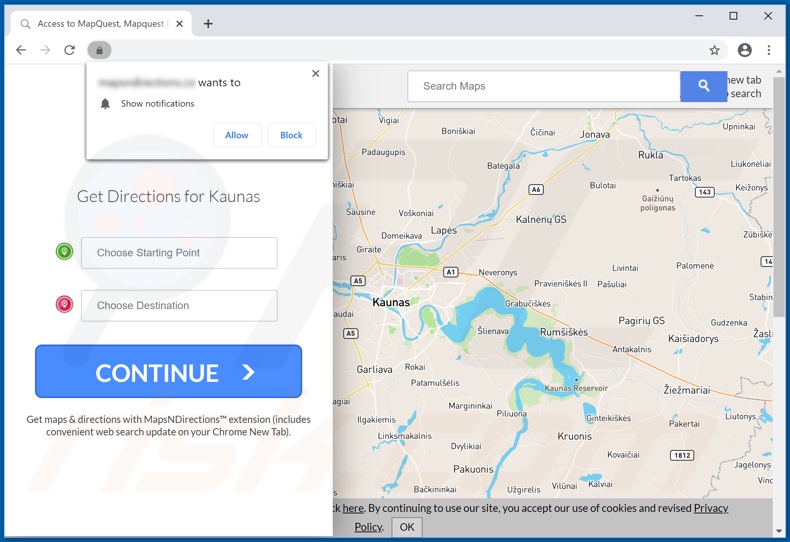This screenshot has width=790, height=542.
Task: Focus the Search Maps field
Action: pyautogui.click(x=544, y=86)
